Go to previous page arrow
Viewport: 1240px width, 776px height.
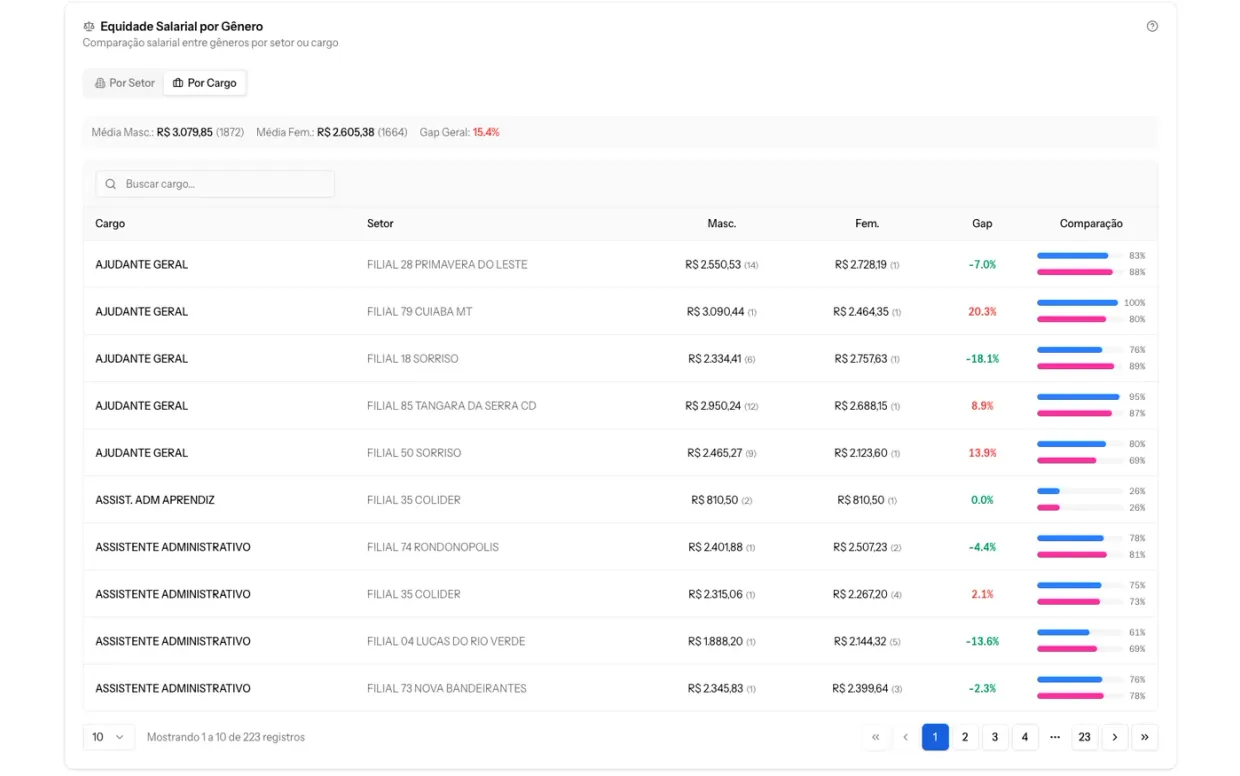point(905,737)
